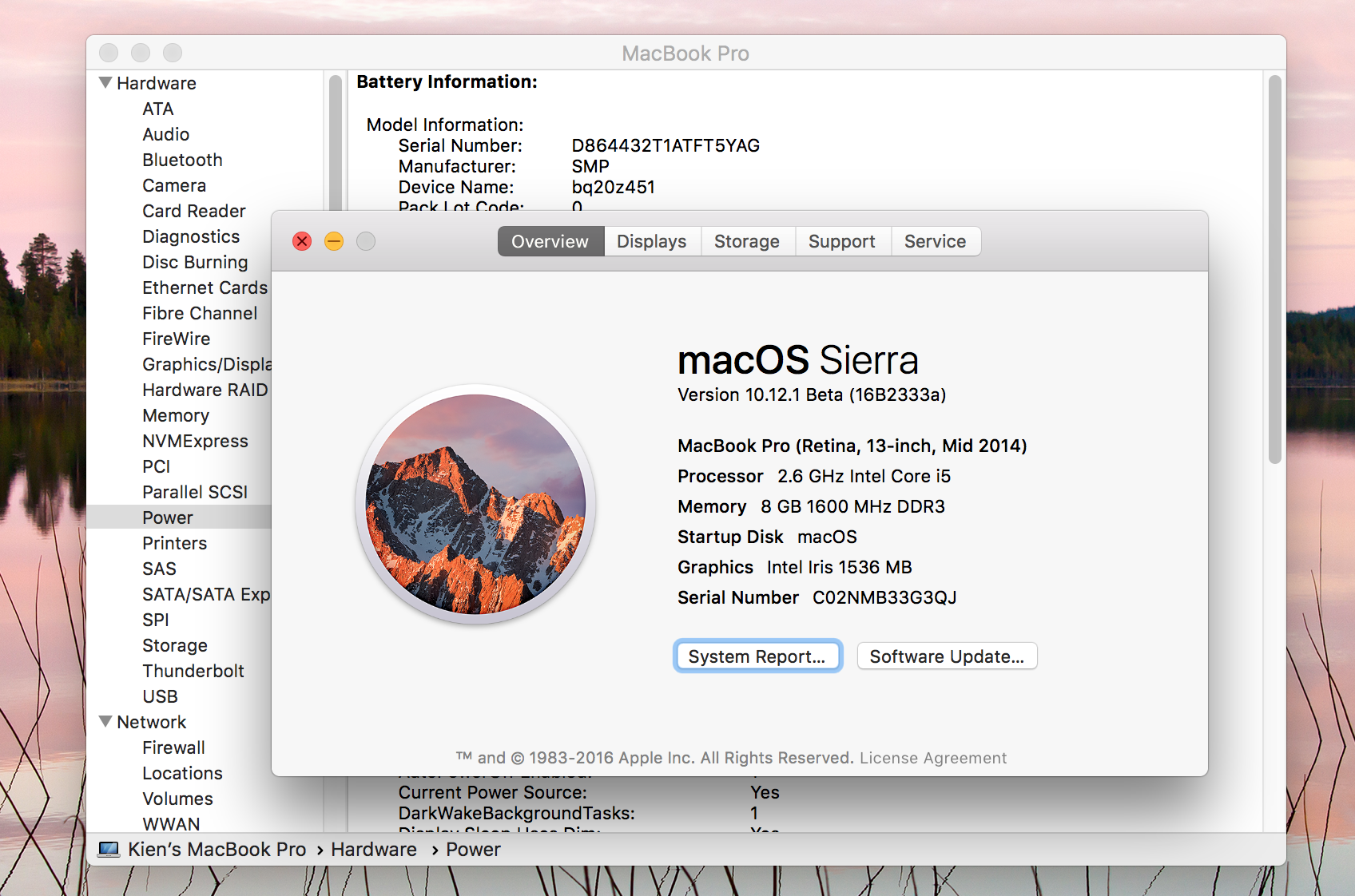This screenshot has height=896, width=1355.
Task: Select SPI in the sidebar
Action: pyautogui.click(x=156, y=620)
